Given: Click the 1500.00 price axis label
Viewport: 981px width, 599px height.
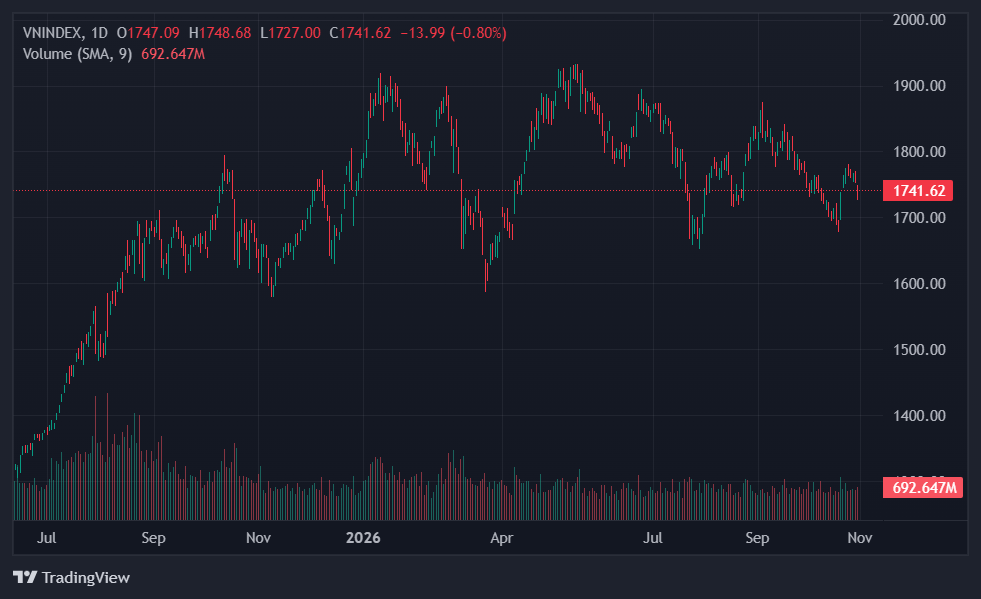Looking at the screenshot, I should pos(919,350).
